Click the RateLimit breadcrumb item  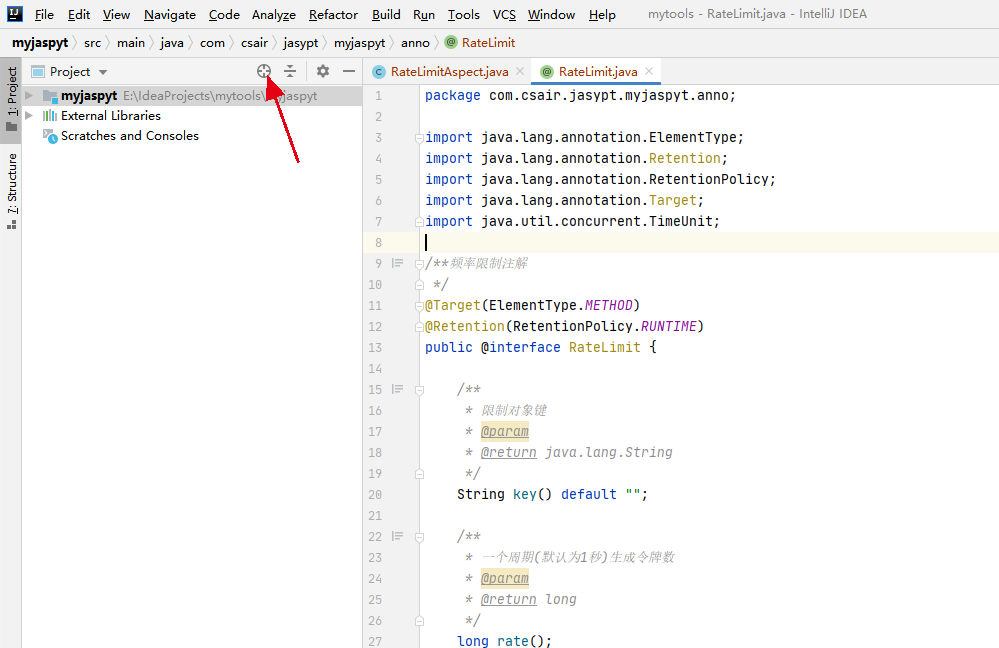point(488,43)
